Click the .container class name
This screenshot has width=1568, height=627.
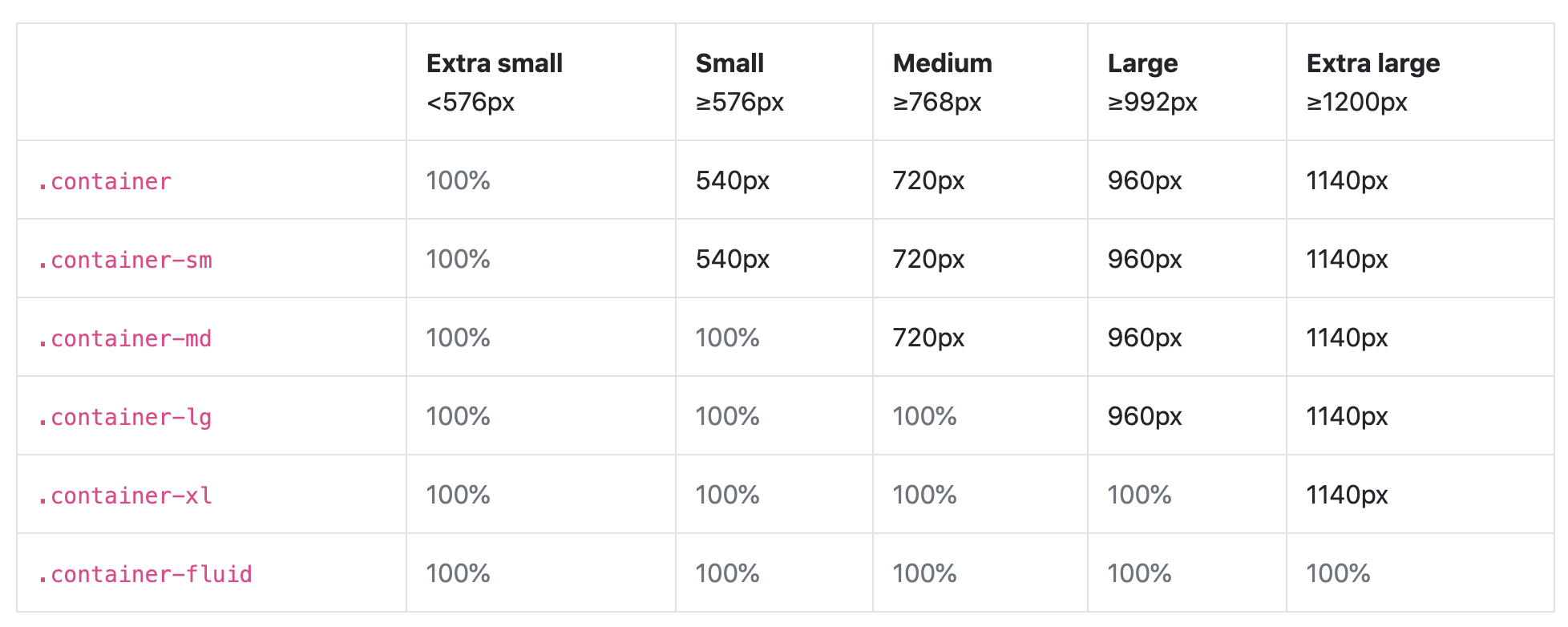coord(104,182)
